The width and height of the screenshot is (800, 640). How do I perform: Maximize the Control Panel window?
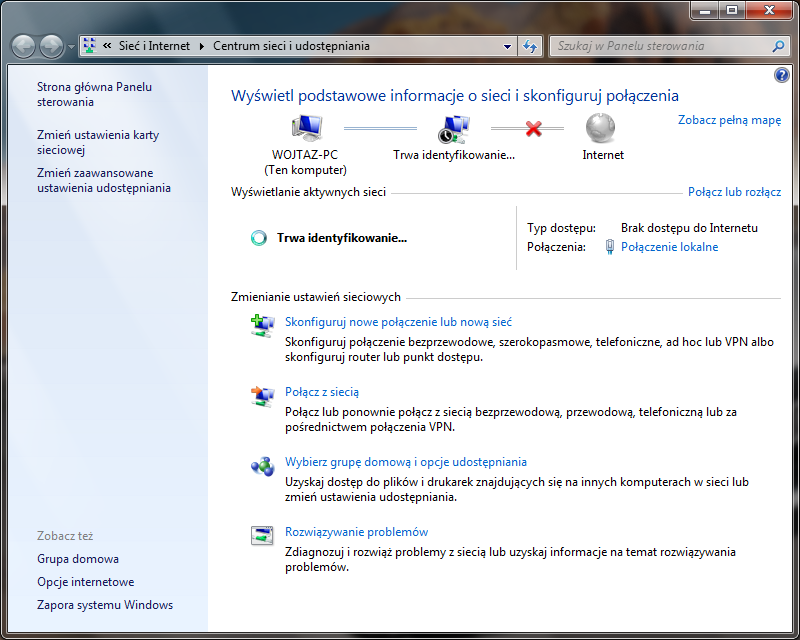[732, 11]
